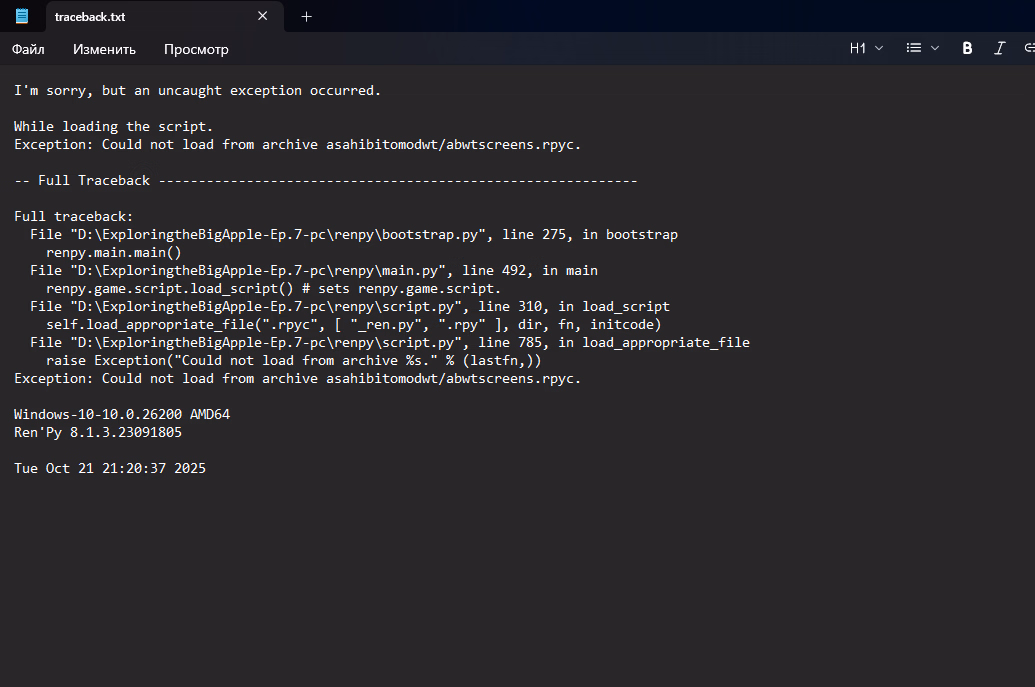Open the Просмотр menu

196,49
